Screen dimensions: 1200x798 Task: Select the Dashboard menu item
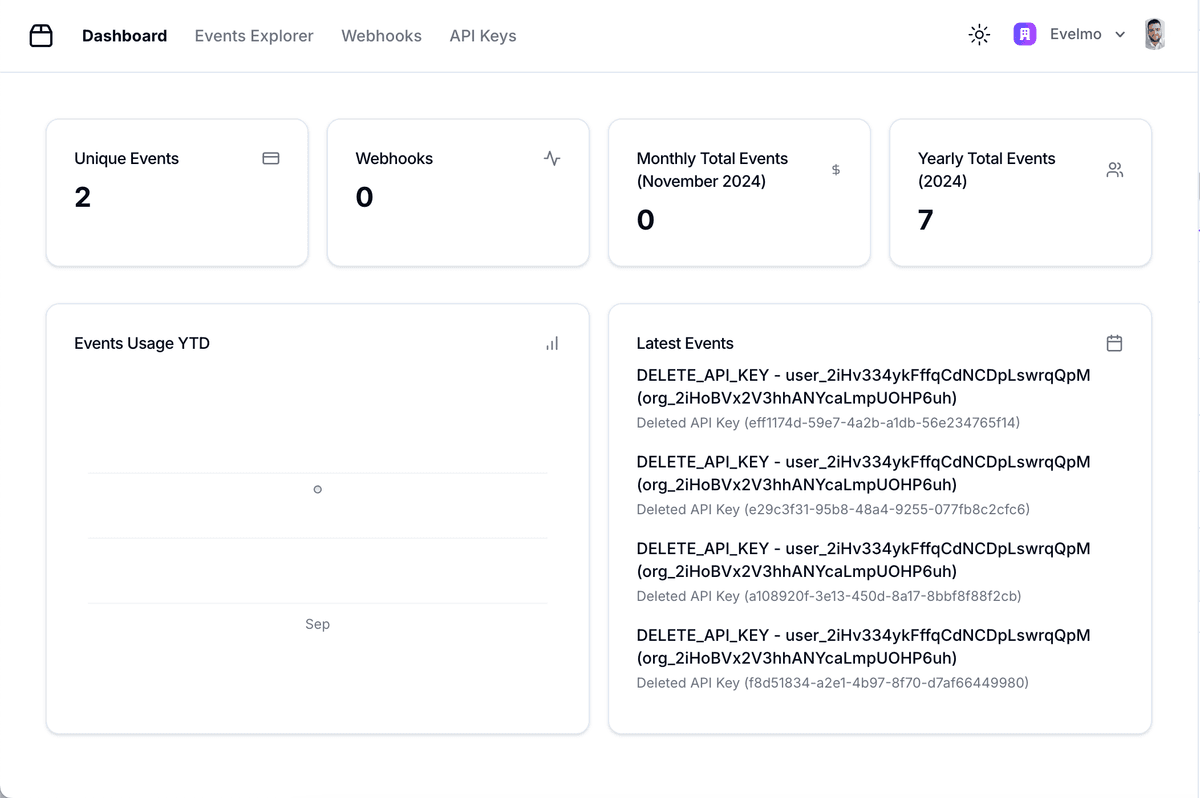124,35
